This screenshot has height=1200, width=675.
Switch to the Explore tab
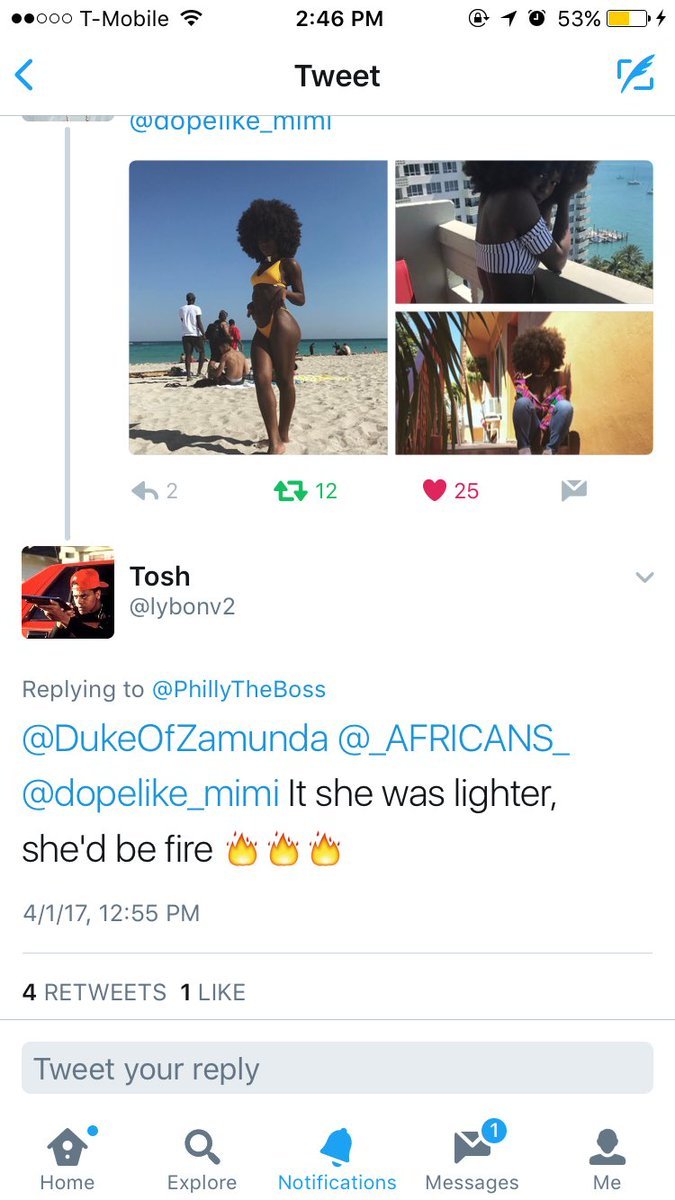202,1158
